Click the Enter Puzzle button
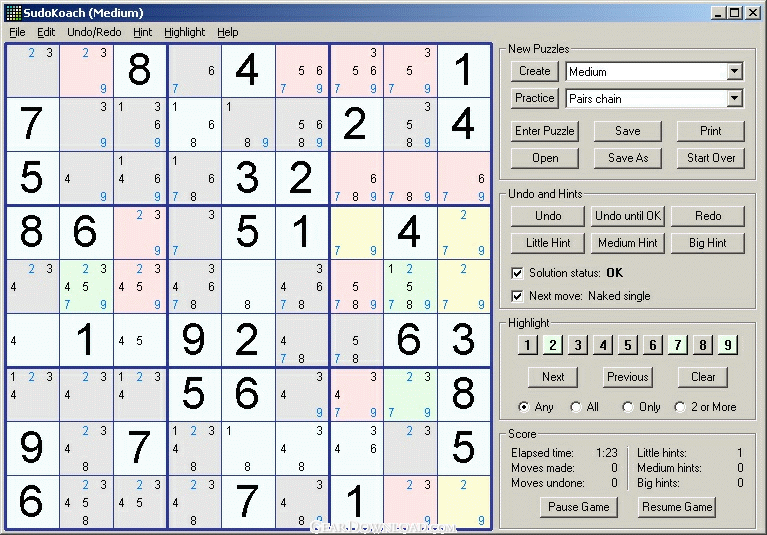Screen dimensions: 767x535 [x=544, y=131]
